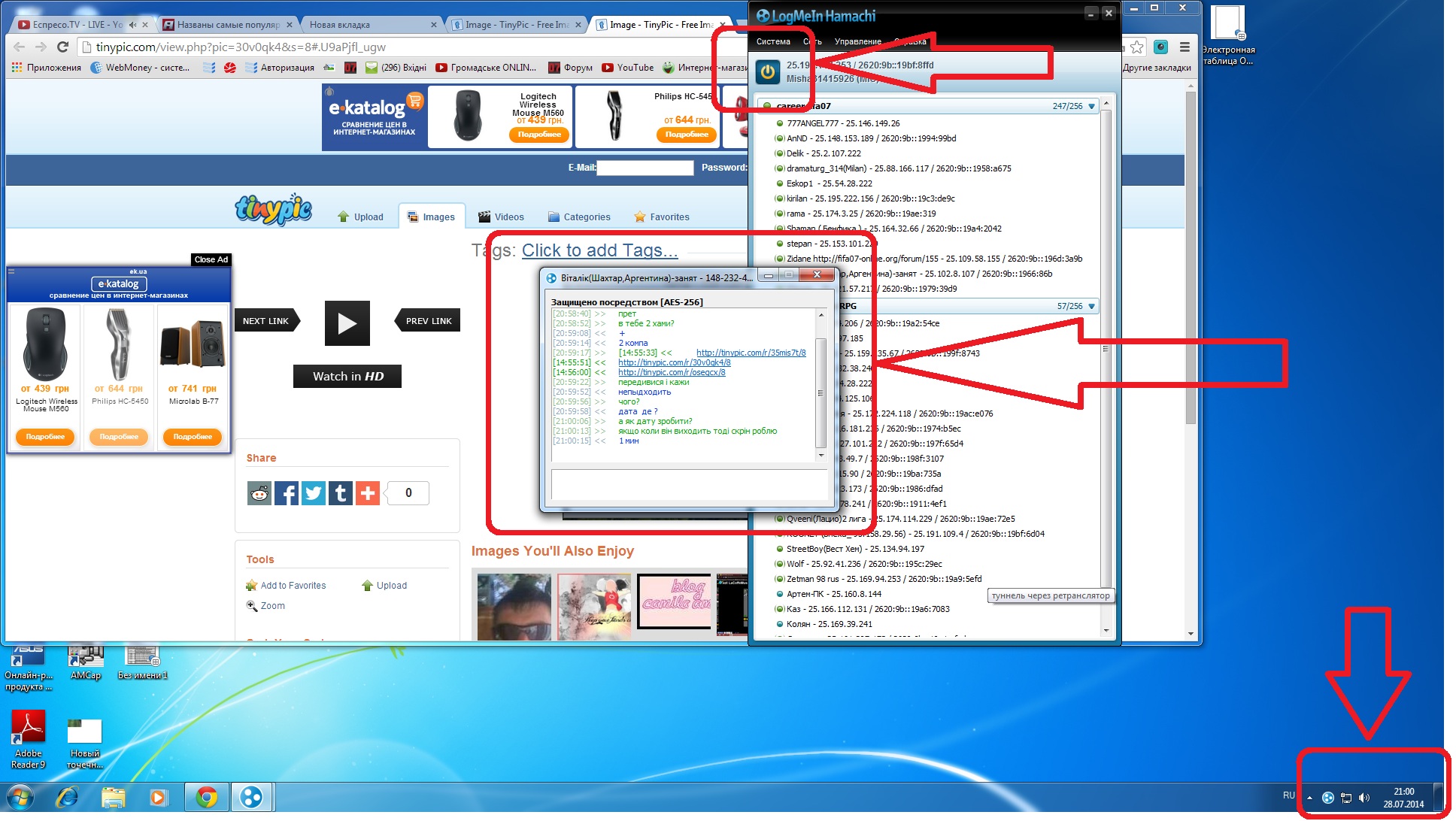Screen dimensions: 1456x821
Task: Reload the current page
Action: (63, 47)
